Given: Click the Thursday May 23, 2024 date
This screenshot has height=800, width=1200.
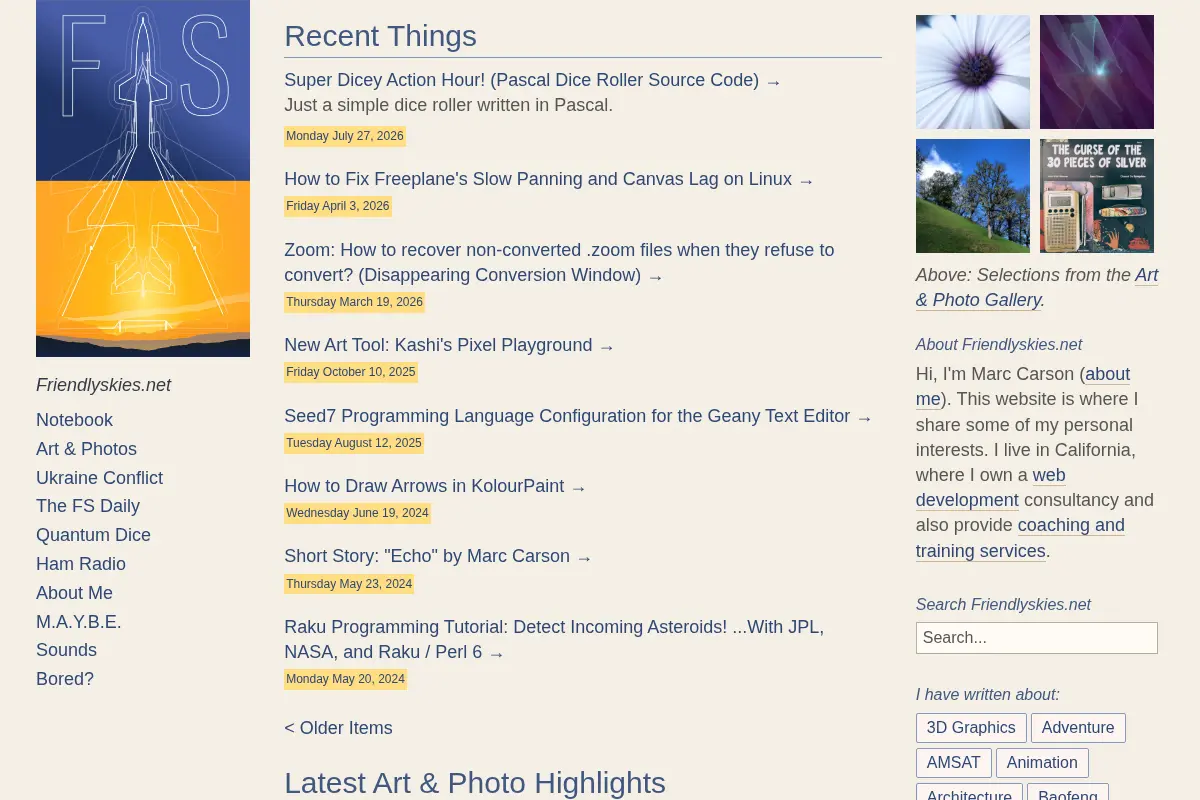Looking at the screenshot, I should pyautogui.click(x=349, y=583).
